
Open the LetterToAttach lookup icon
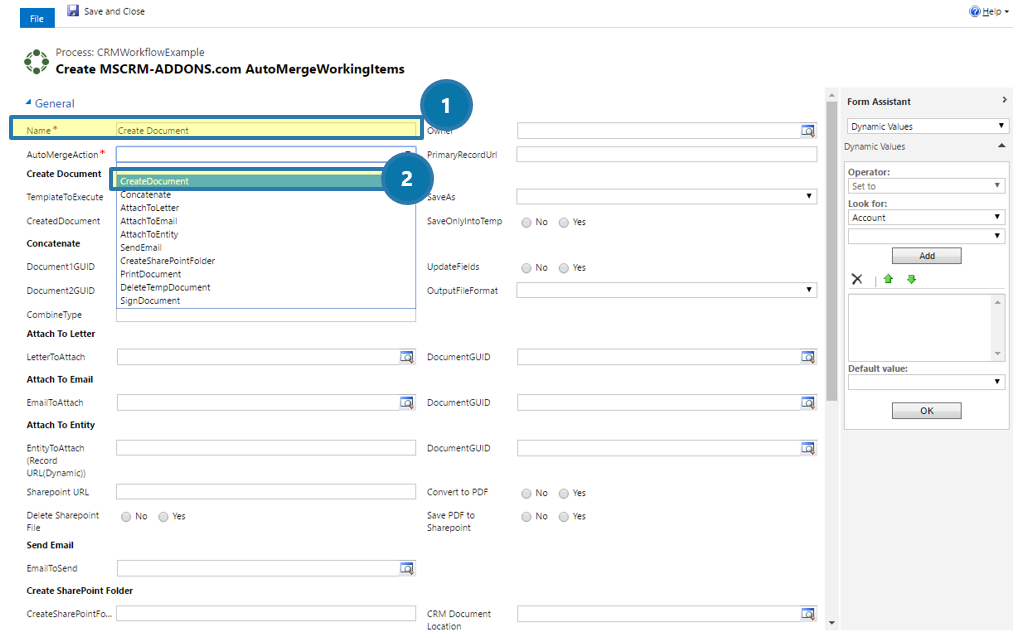click(406, 357)
